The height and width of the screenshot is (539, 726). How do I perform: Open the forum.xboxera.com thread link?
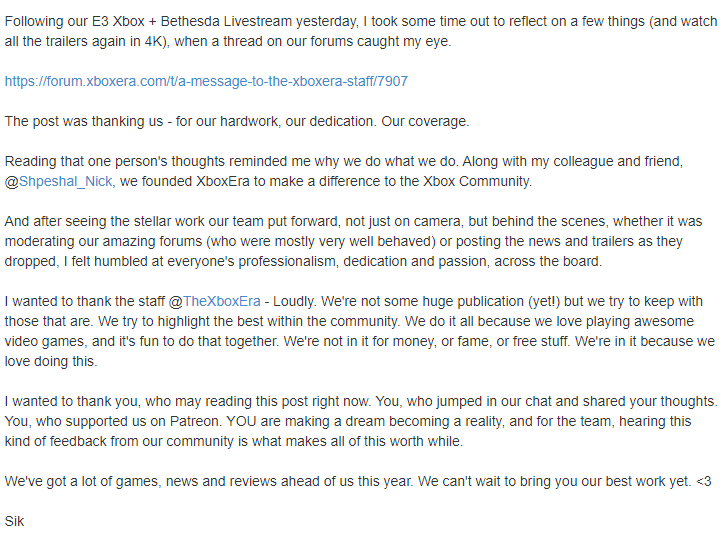(206, 81)
